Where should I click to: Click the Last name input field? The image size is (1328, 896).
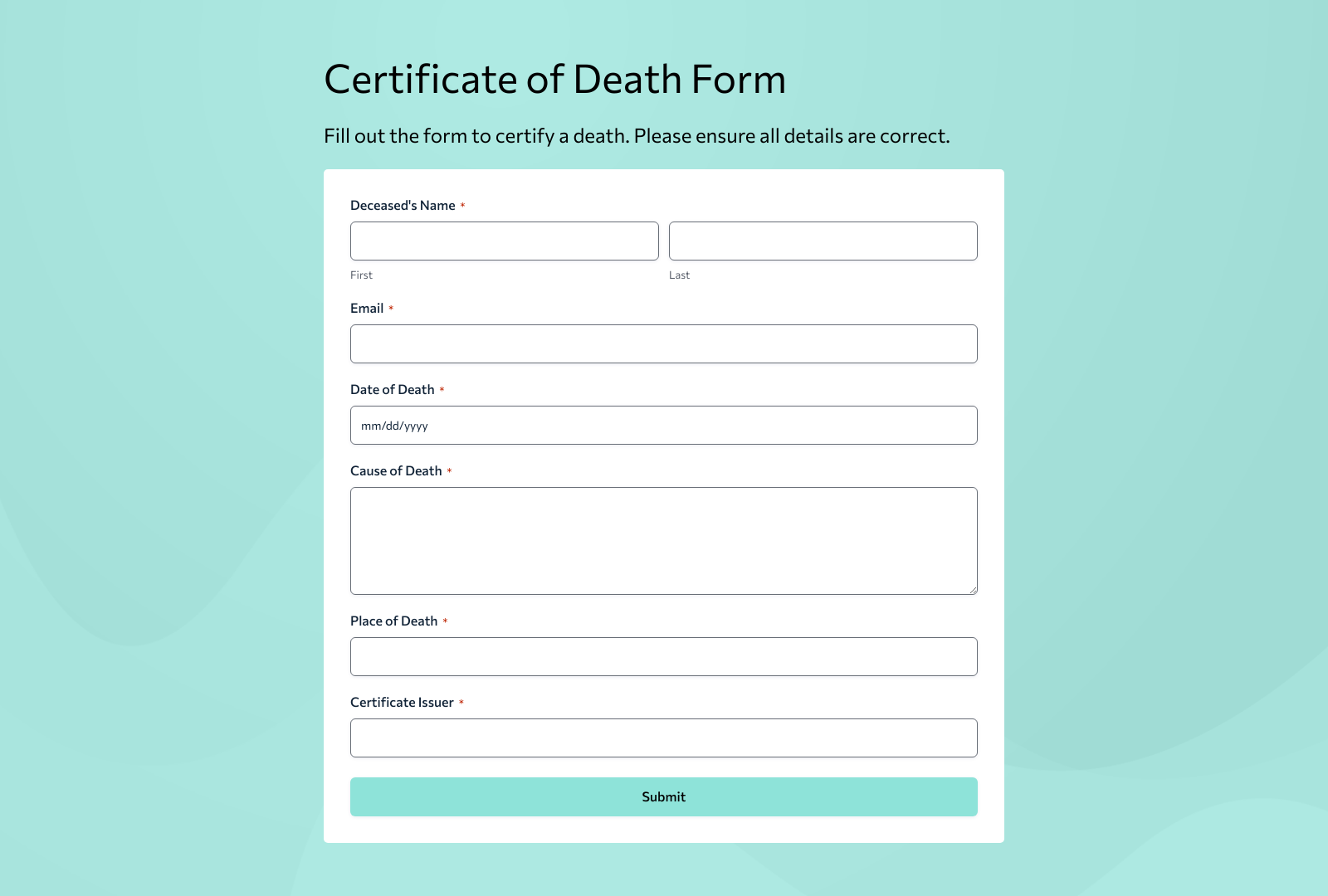823,241
